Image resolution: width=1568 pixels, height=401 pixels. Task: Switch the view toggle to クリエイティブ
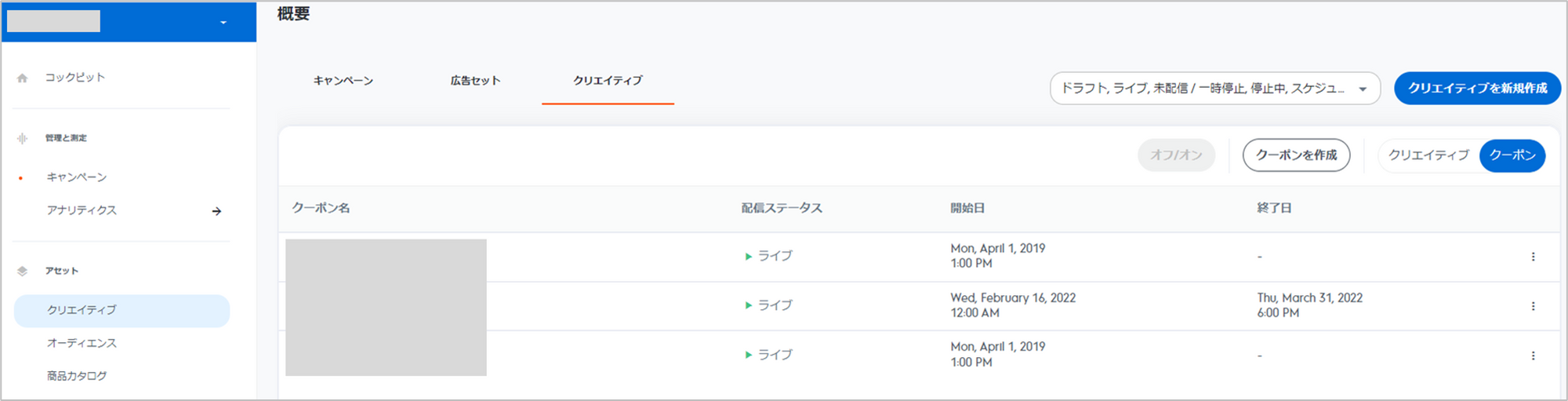click(1428, 155)
